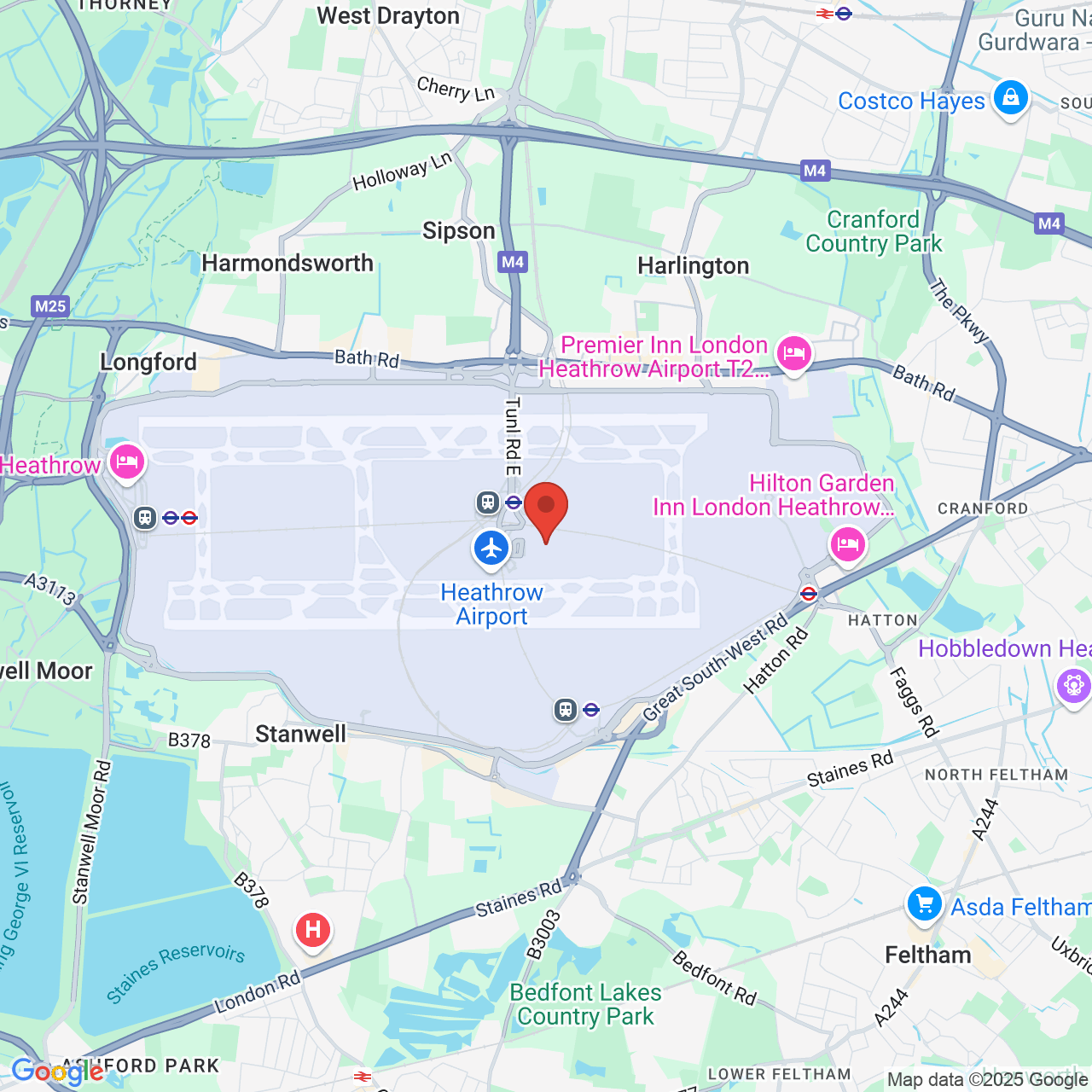Click the Hatton Cross underground station symbol
The width and height of the screenshot is (1092, 1092).
pyautogui.click(x=809, y=594)
